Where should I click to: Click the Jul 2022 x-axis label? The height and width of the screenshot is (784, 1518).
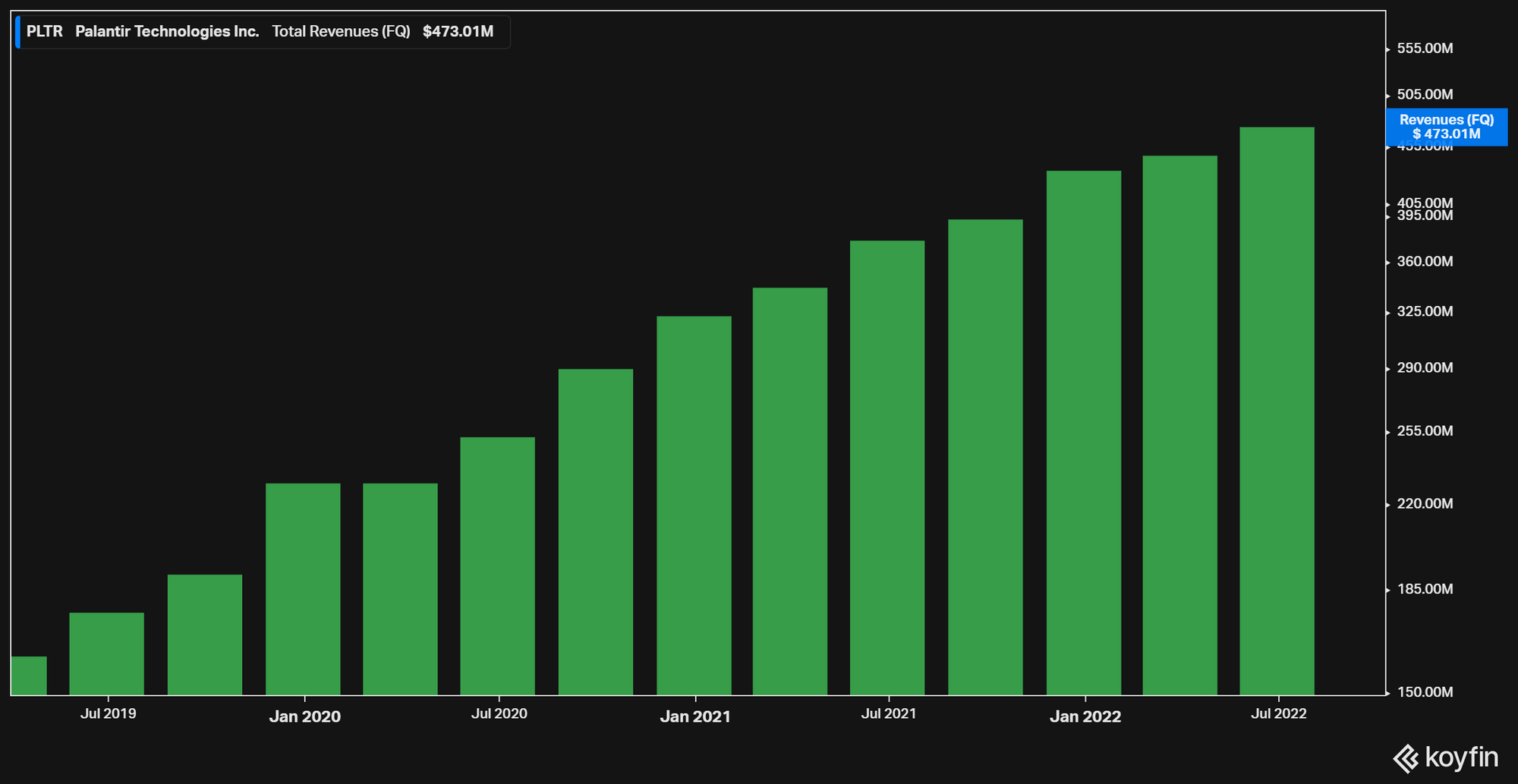(1279, 713)
